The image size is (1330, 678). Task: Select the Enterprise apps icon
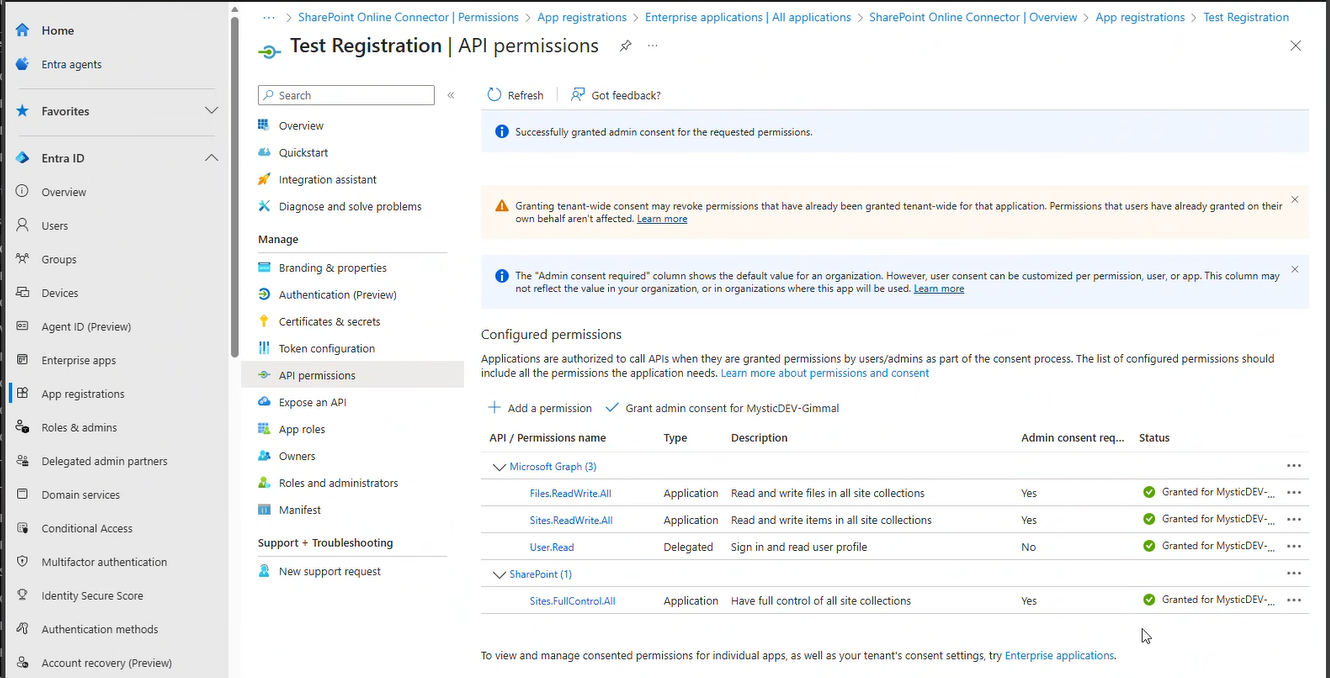[x=20, y=360]
